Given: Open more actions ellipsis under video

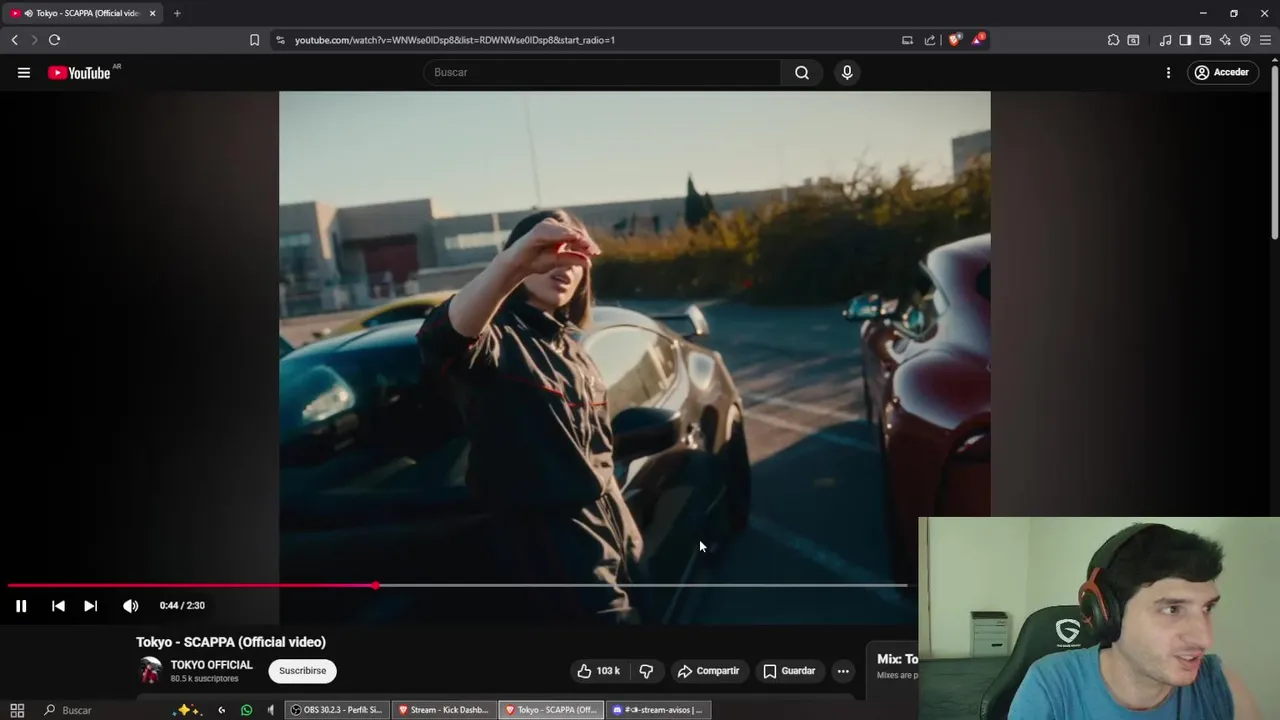Looking at the screenshot, I should pyautogui.click(x=843, y=671).
